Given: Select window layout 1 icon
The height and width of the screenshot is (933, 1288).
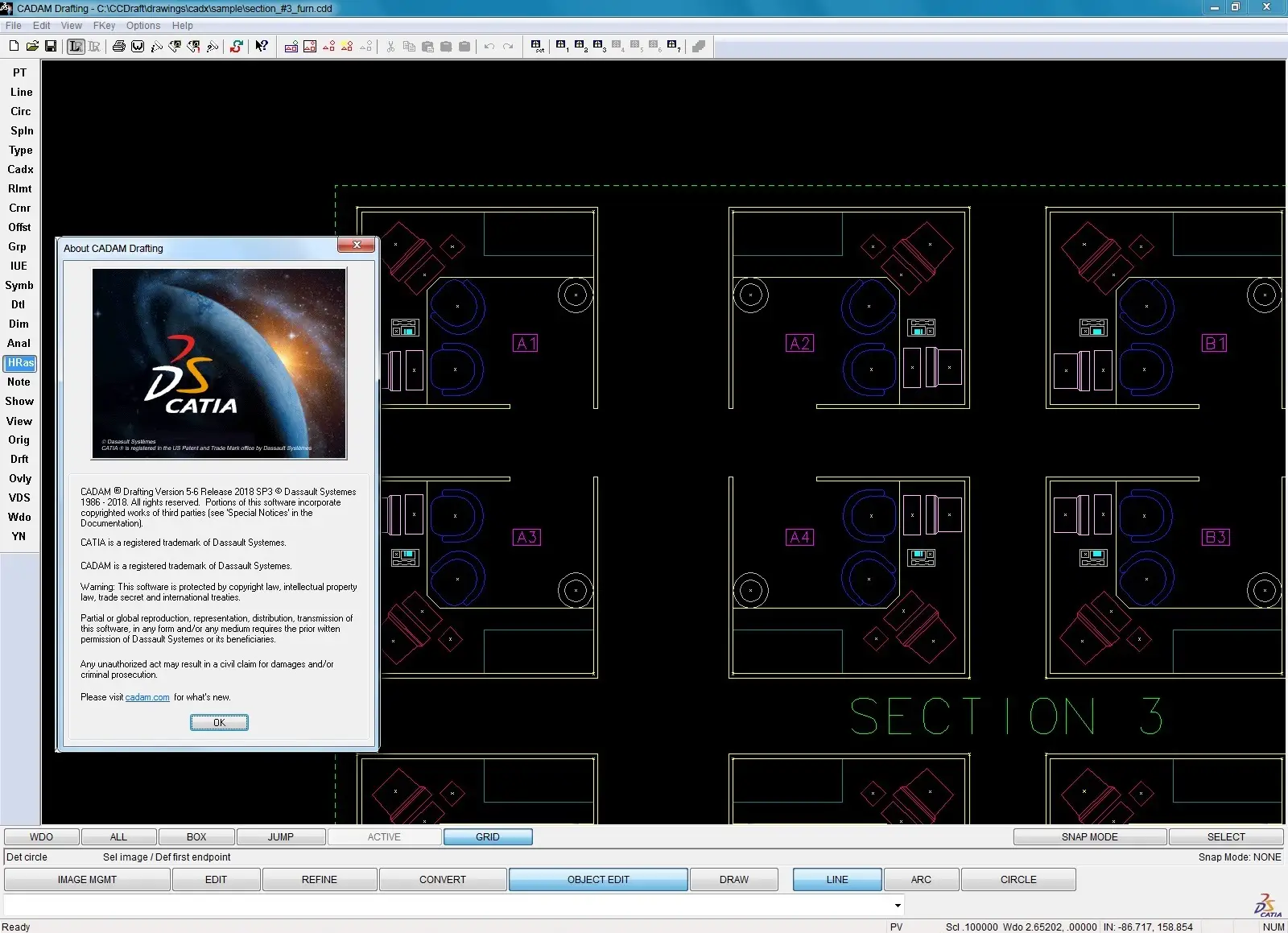Looking at the screenshot, I should pyautogui.click(x=562, y=46).
